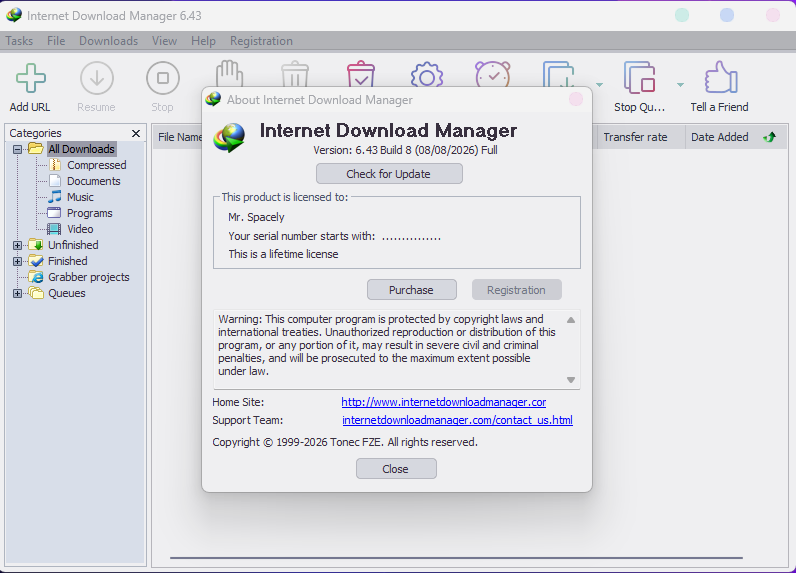Select the Grabber projects label
This screenshot has height=573, width=796.
[x=89, y=277]
